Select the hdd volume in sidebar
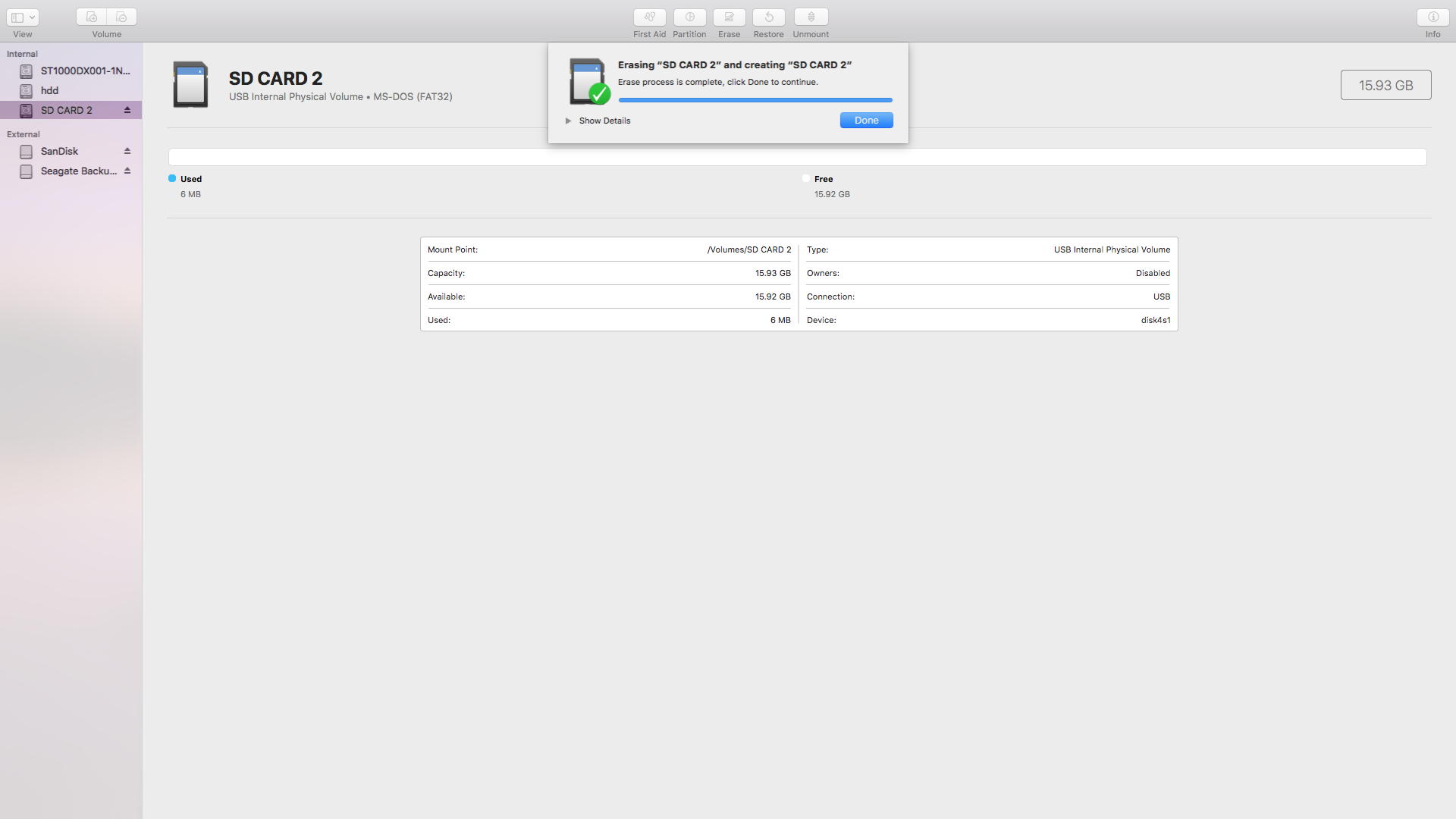The image size is (1456, 819). [x=50, y=90]
